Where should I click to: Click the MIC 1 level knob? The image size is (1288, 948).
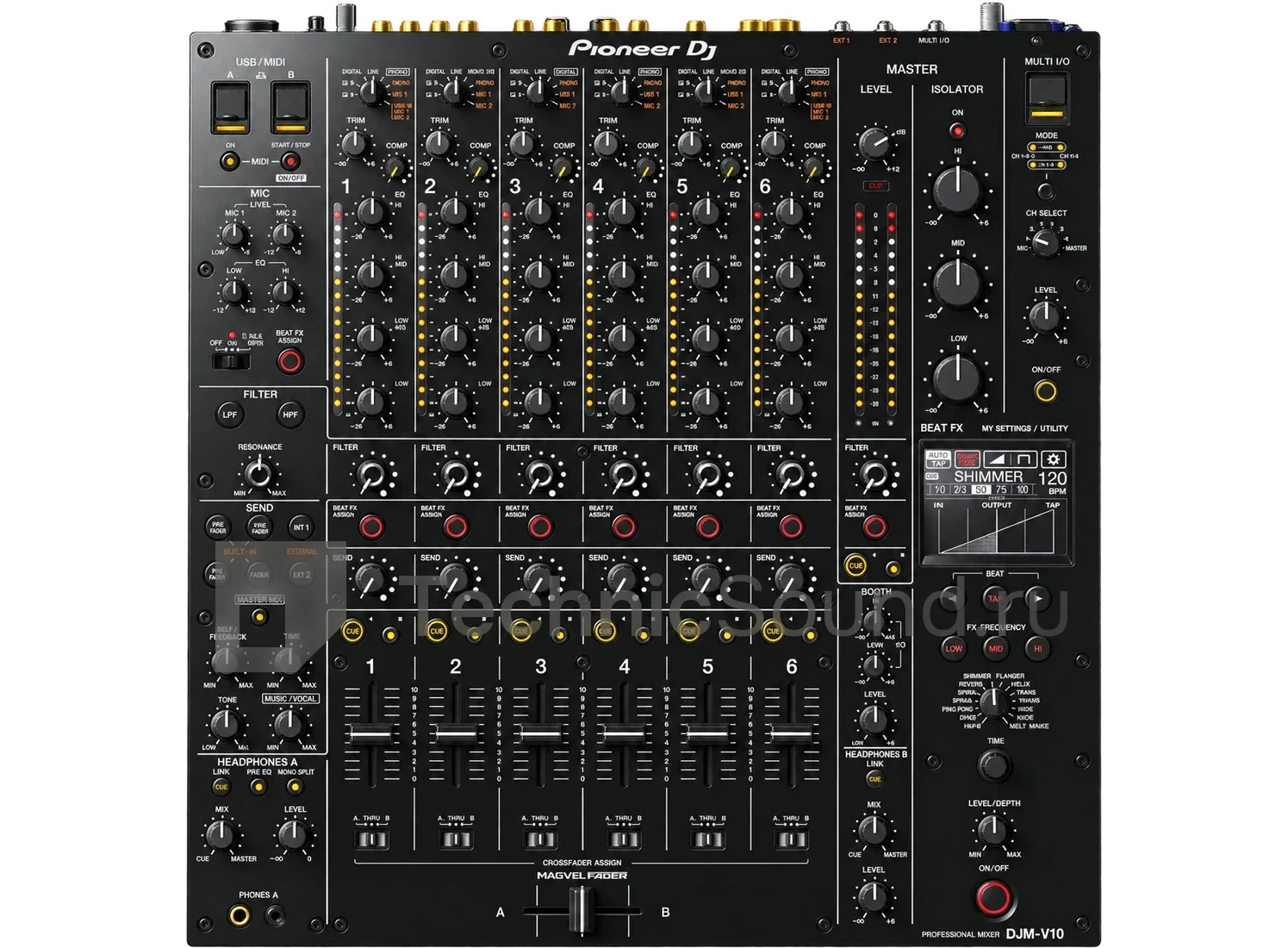pos(234,234)
